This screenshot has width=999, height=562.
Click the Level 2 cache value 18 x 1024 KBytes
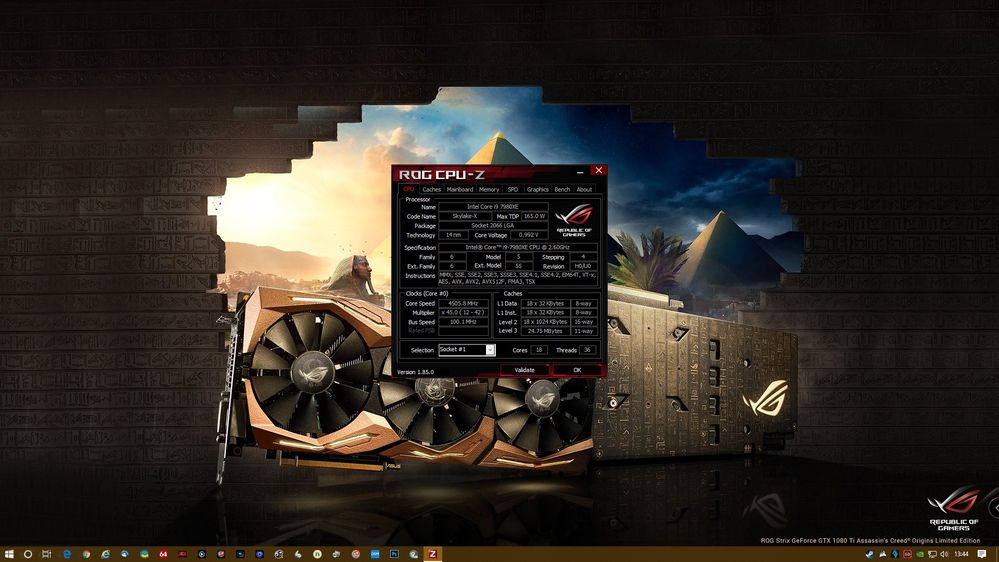click(x=545, y=322)
